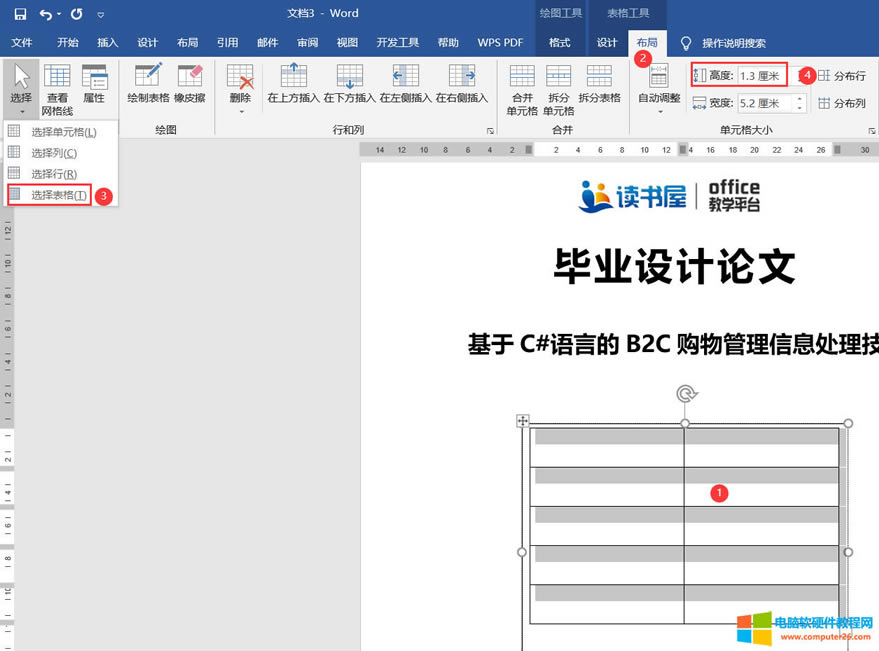Open table 属性 properties
Image resolution: width=879 pixels, height=651 pixels.
[95, 83]
